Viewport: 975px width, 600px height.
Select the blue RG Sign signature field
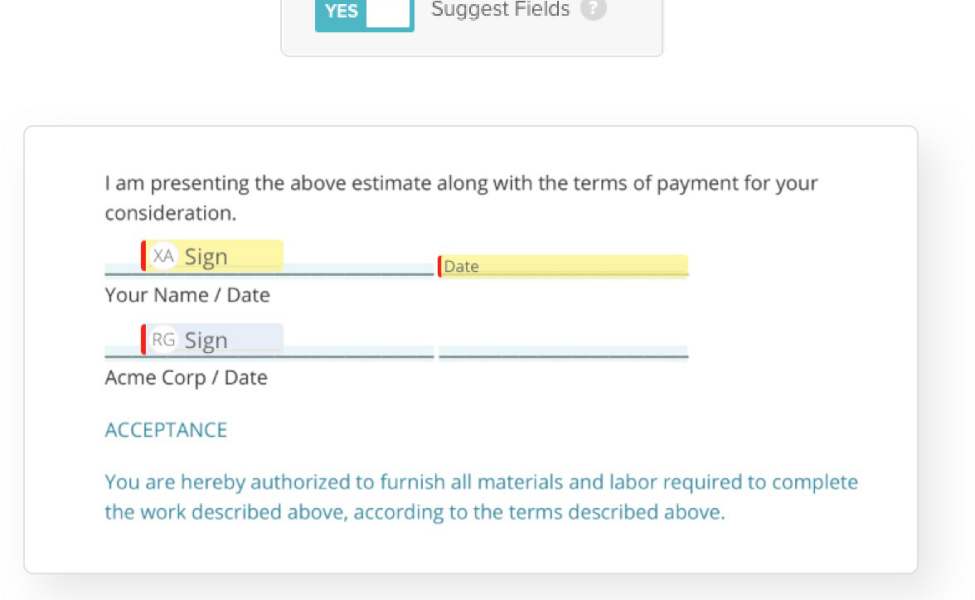point(212,339)
